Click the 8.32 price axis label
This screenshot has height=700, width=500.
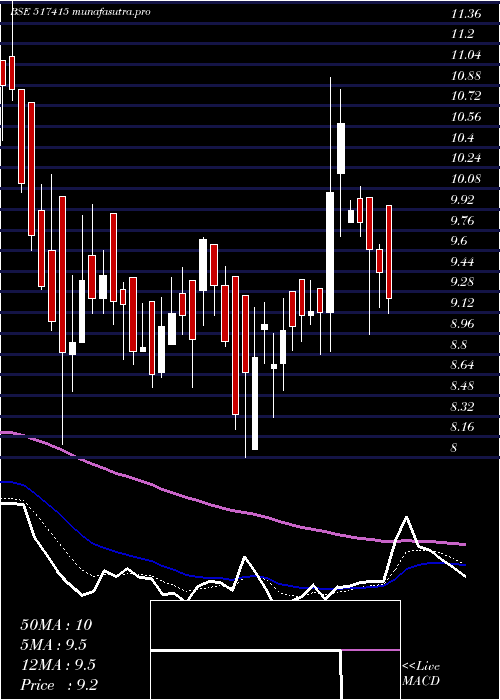tap(462, 407)
